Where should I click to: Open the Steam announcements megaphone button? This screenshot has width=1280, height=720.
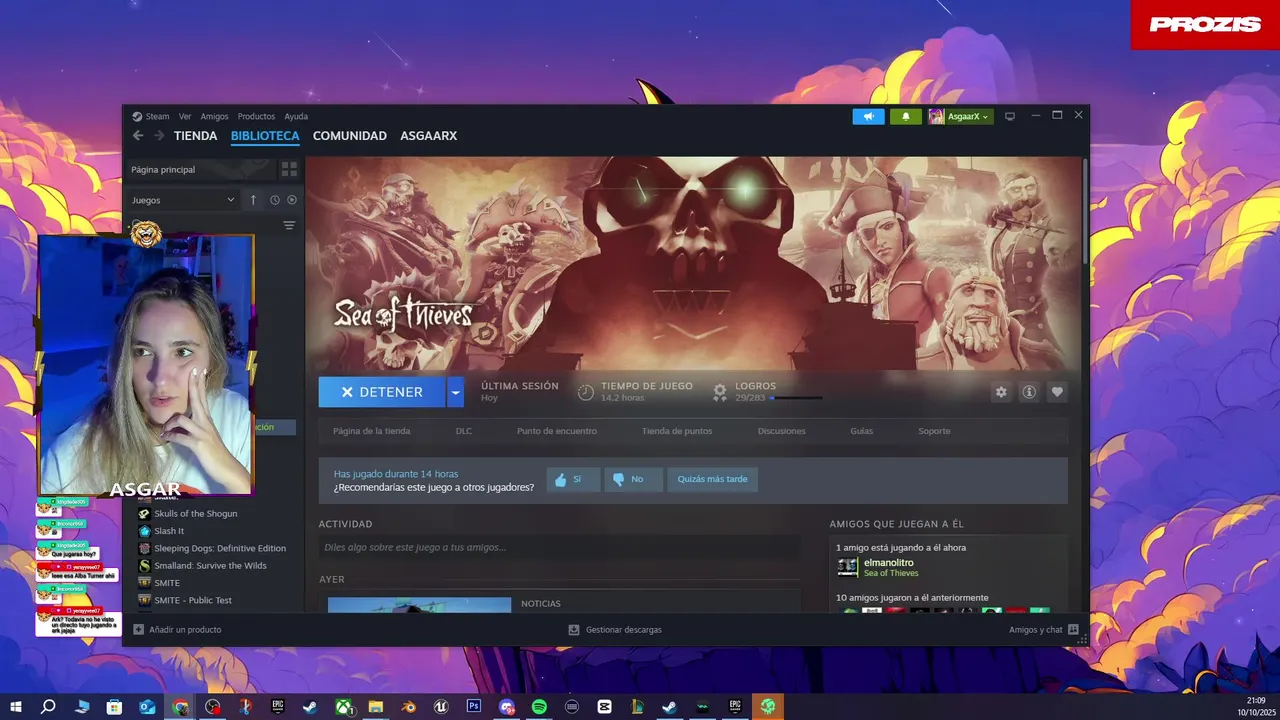tap(868, 117)
